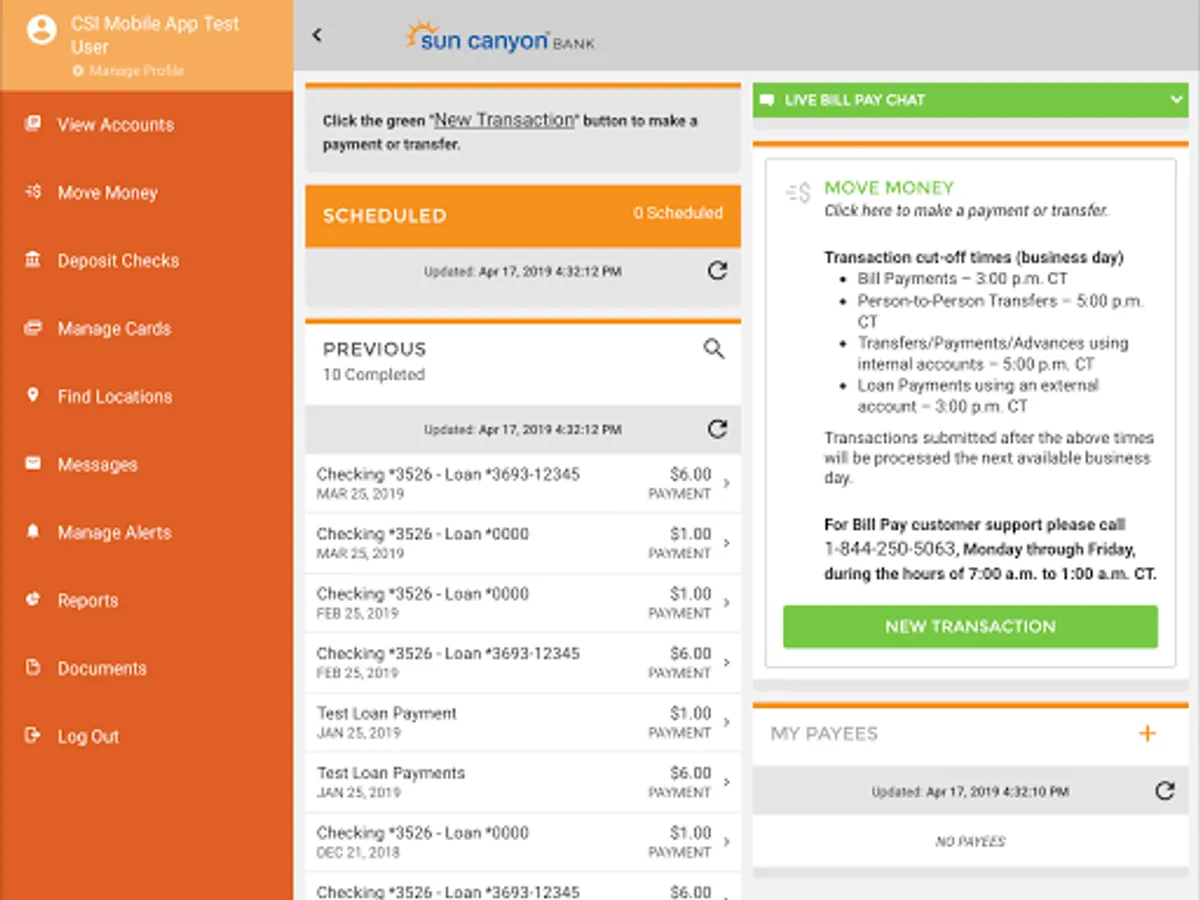
Task: Refresh the Previous transactions list
Action: pos(717,429)
